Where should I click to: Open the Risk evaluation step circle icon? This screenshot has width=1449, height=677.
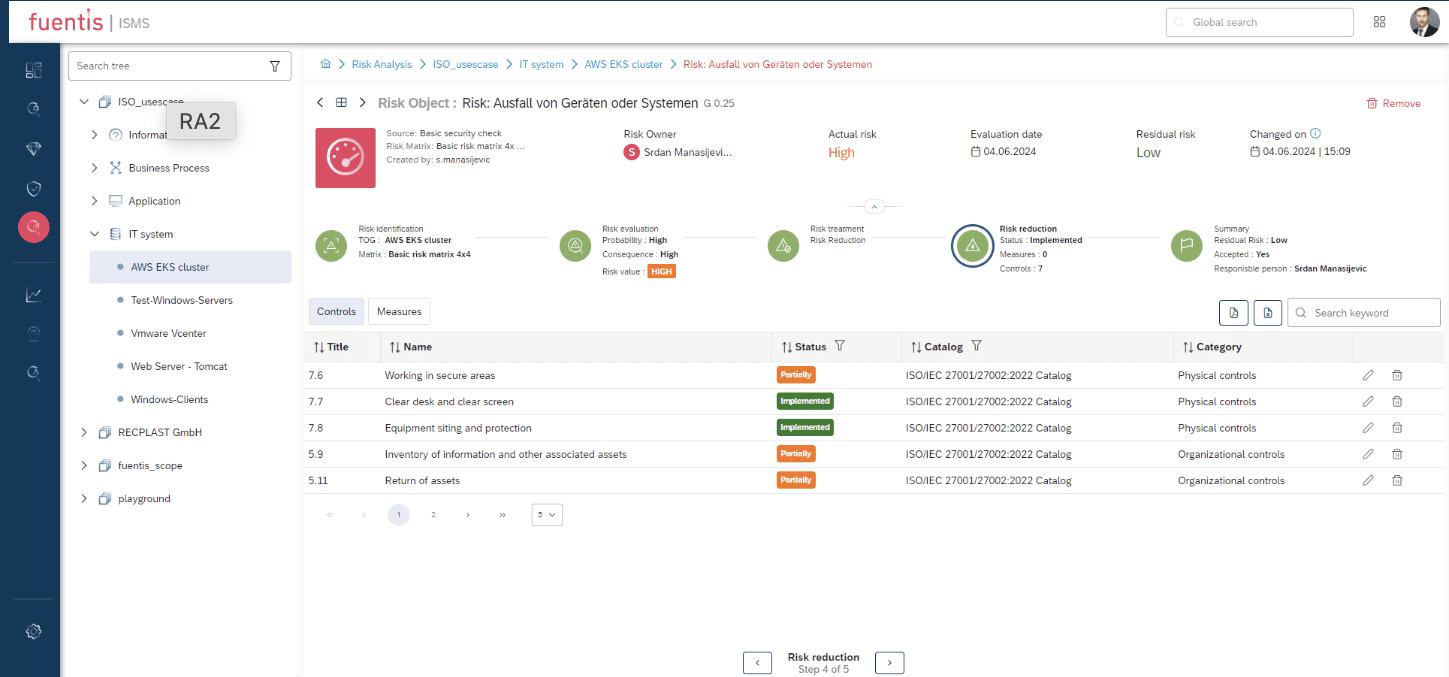576,245
